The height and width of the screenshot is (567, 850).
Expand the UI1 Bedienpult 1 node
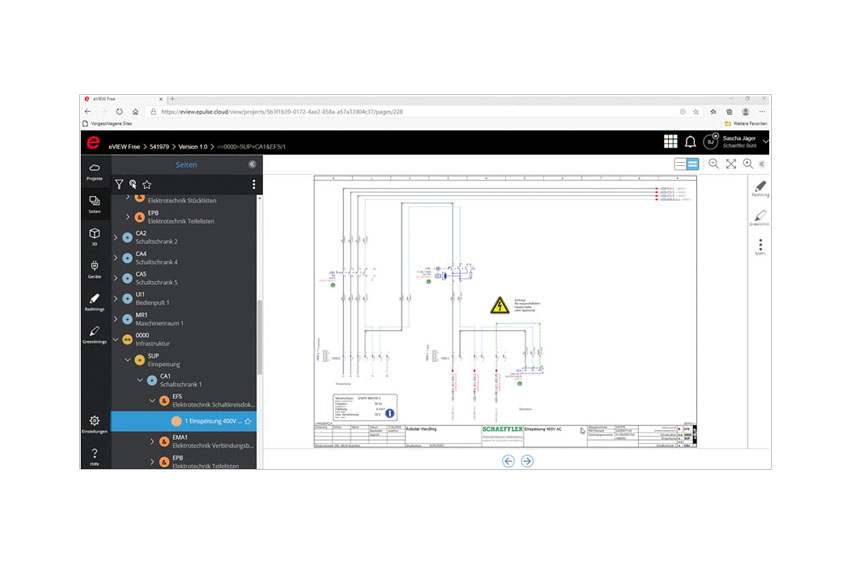115,299
